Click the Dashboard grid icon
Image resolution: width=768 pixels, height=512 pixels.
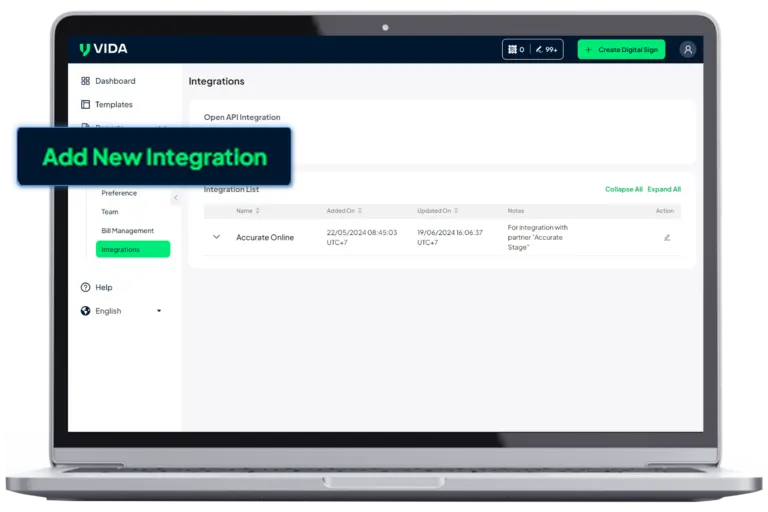pos(85,81)
